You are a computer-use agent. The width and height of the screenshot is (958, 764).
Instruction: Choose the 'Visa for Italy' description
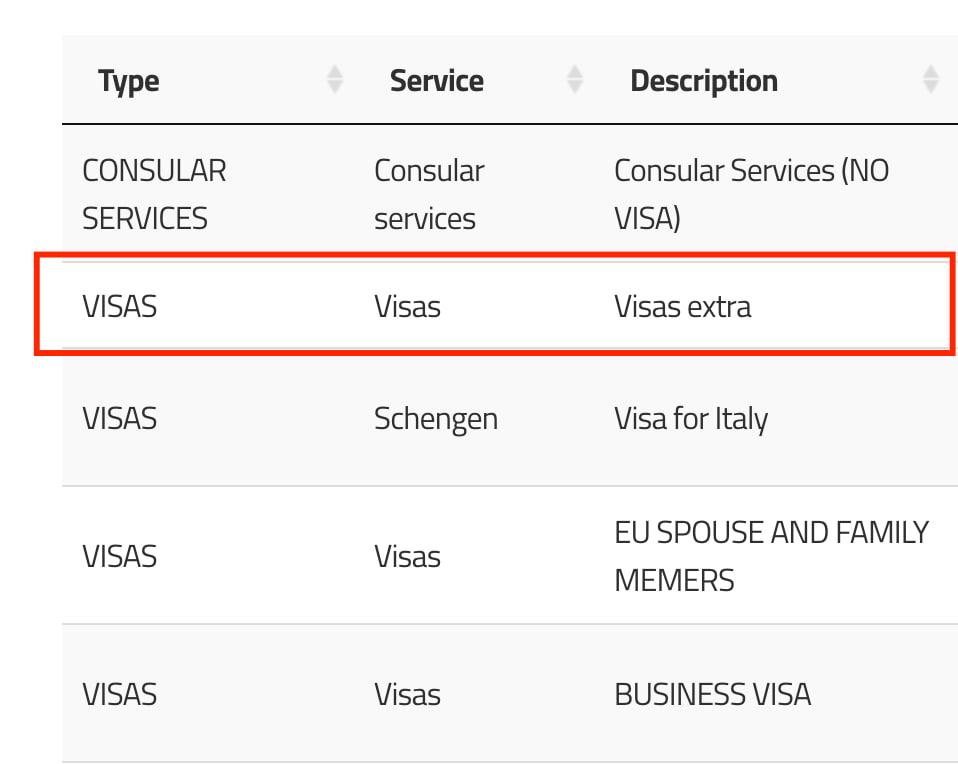691,418
